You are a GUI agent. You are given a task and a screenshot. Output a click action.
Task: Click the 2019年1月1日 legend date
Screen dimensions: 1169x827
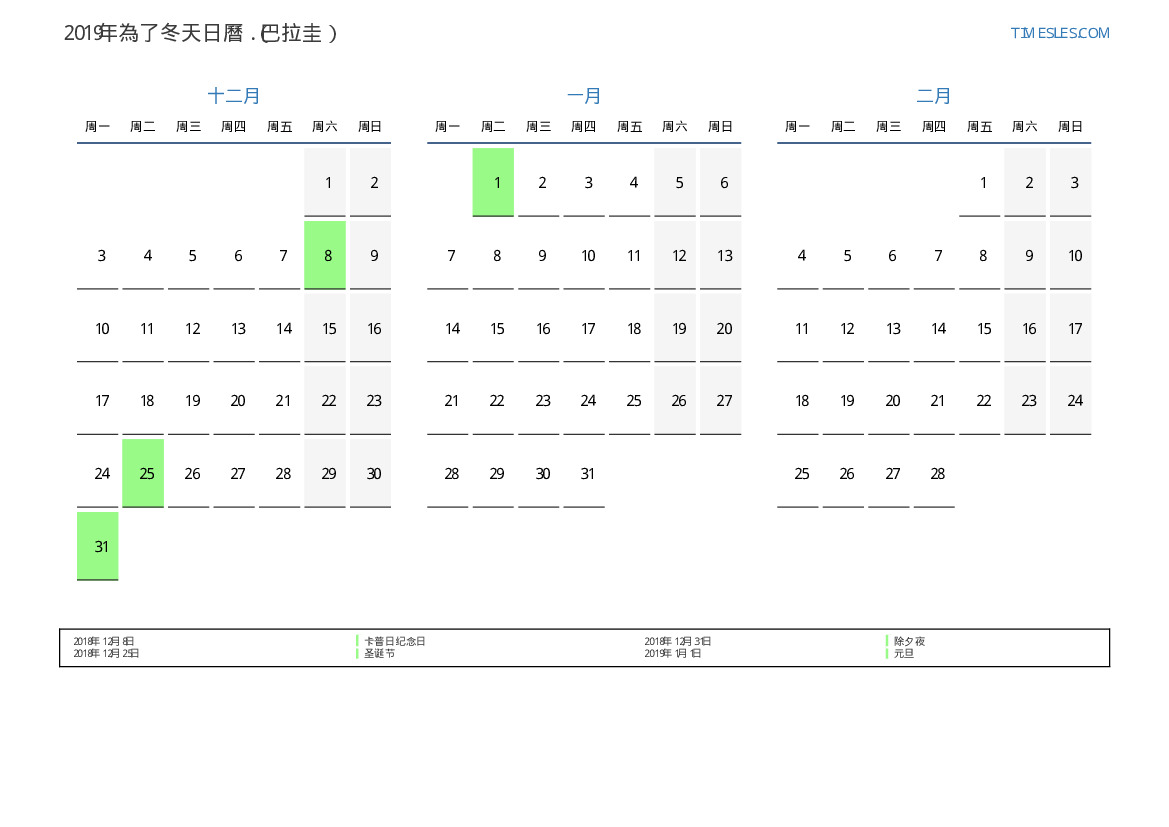pyautogui.click(x=673, y=654)
